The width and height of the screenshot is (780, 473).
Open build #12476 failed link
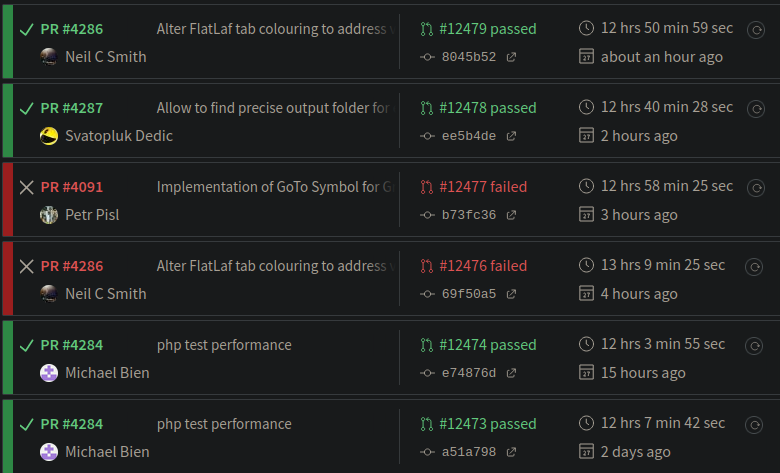[x=483, y=266]
